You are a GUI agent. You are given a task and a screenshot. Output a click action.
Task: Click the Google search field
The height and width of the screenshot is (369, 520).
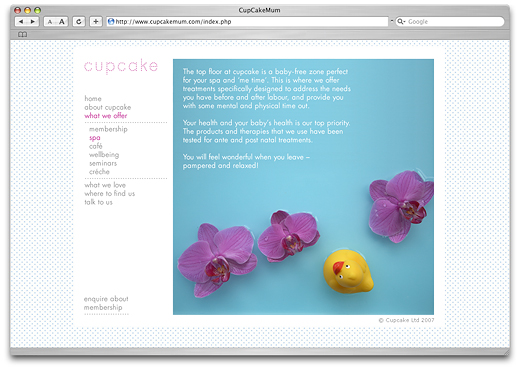pos(450,22)
